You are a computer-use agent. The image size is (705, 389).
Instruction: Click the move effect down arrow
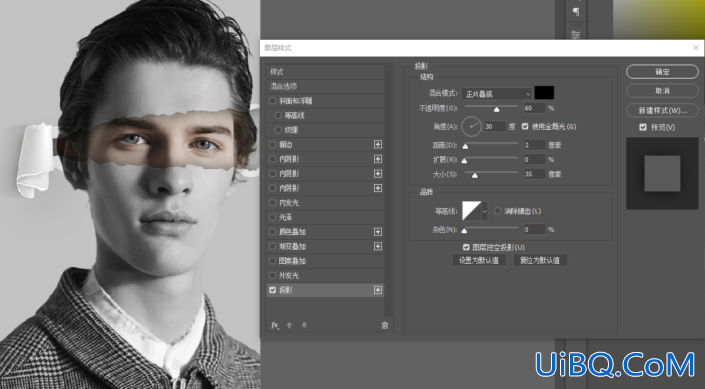tap(304, 325)
